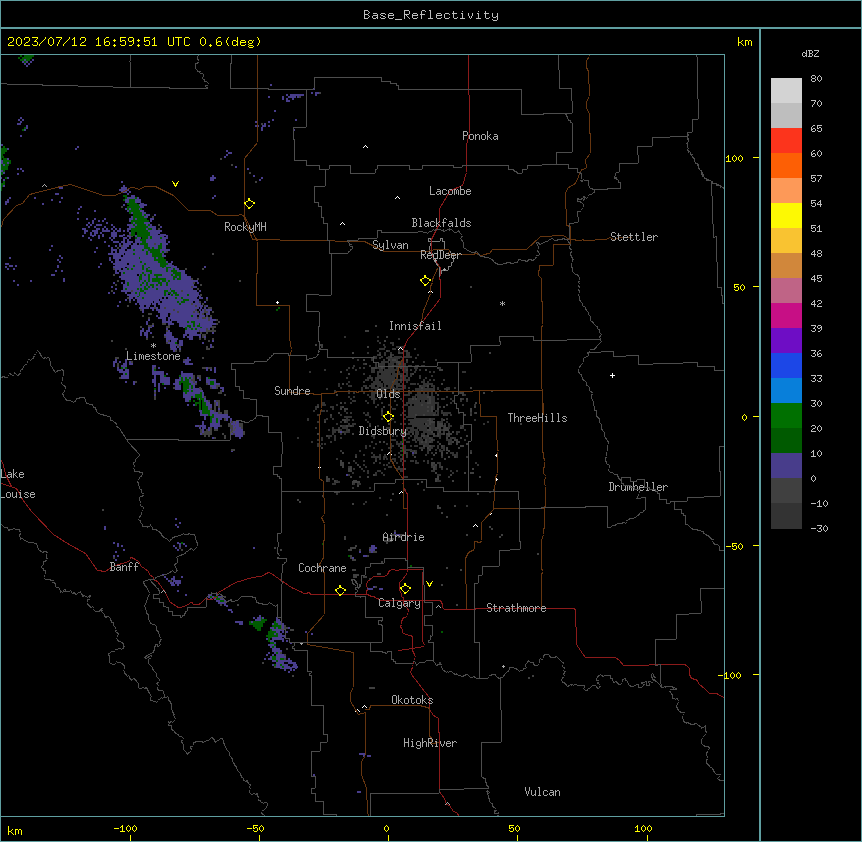Click the Okotoks city label
862x842 pixels.
coord(412,700)
